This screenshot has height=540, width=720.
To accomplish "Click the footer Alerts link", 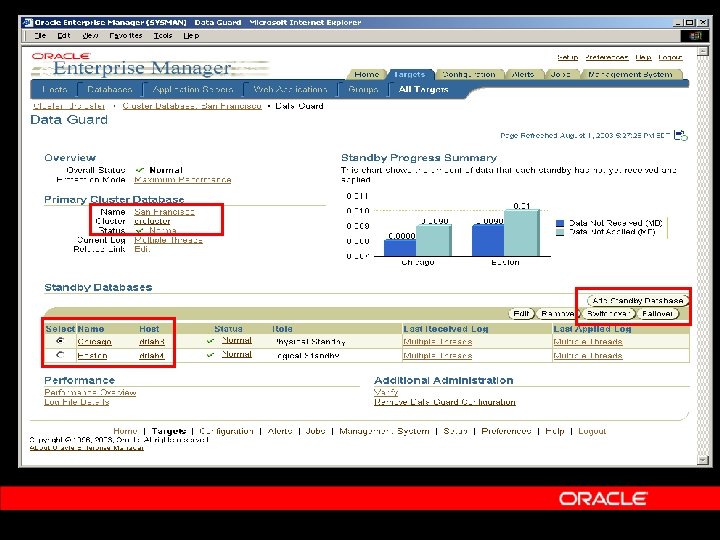I will click(x=280, y=431).
